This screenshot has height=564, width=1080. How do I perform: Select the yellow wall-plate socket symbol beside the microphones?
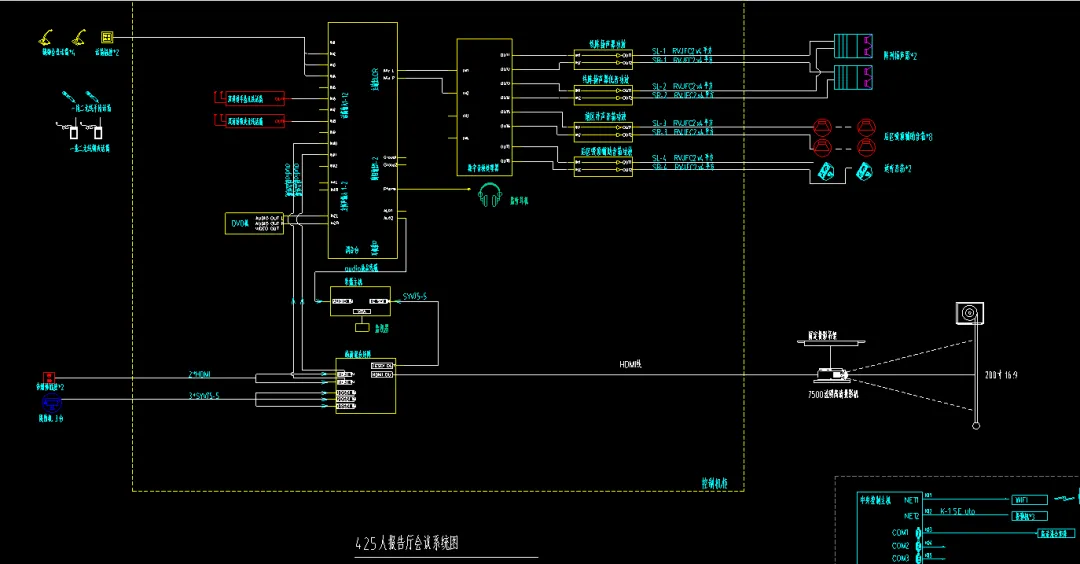pos(107,37)
